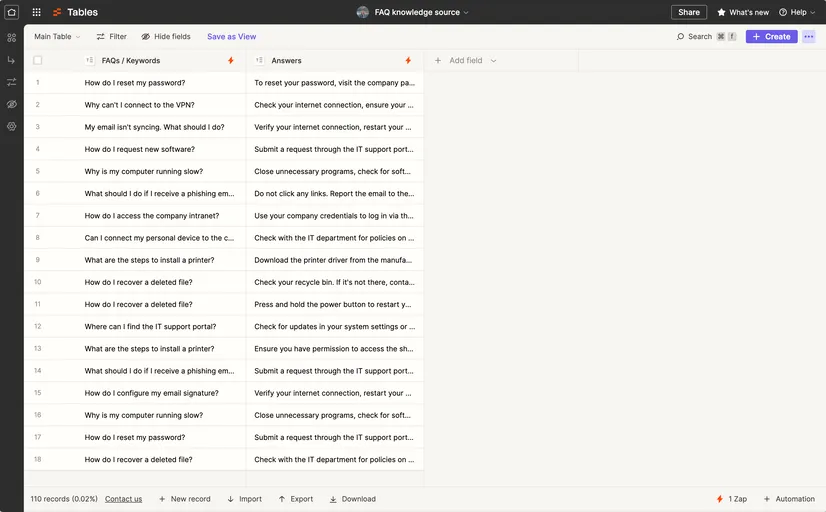Click the Create button

[772, 36]
